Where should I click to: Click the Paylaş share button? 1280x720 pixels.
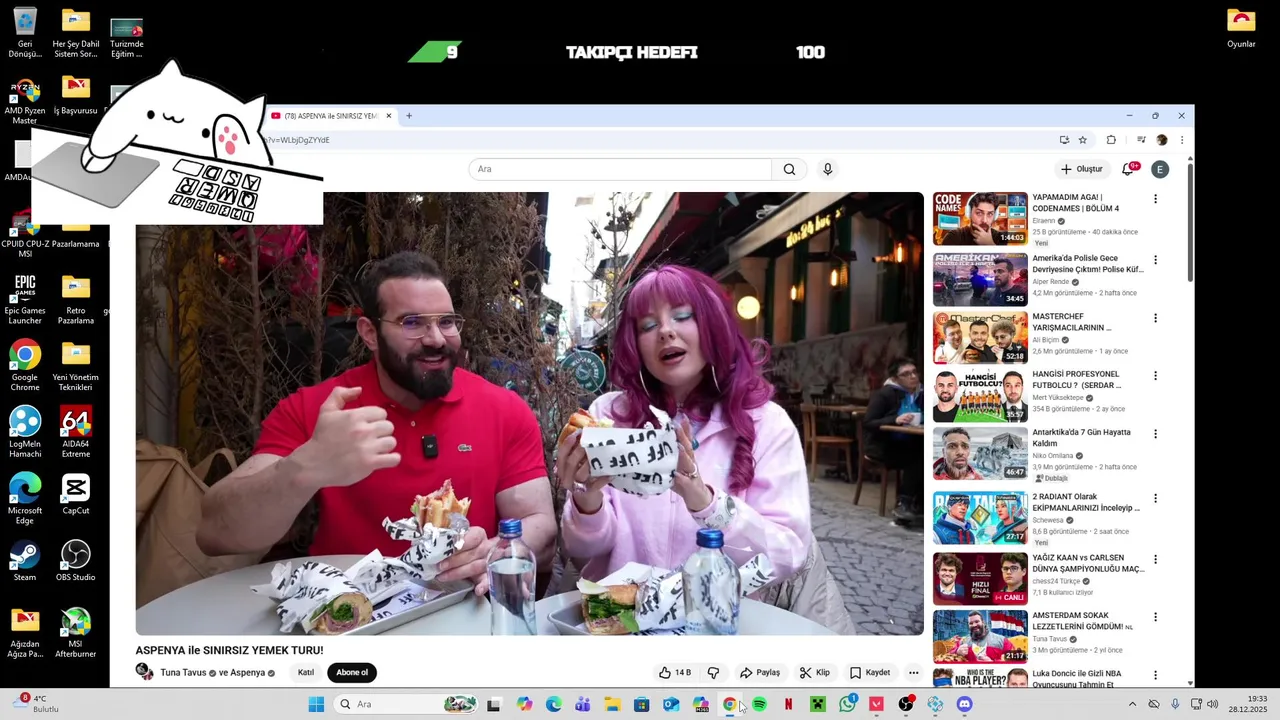pyautogui.click(x=759, y=673)
